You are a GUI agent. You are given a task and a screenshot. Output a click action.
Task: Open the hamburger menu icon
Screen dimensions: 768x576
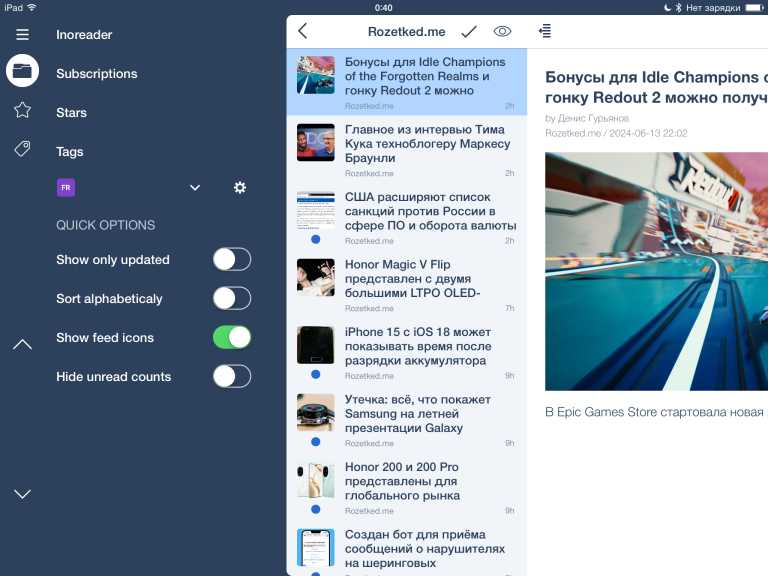23,34
